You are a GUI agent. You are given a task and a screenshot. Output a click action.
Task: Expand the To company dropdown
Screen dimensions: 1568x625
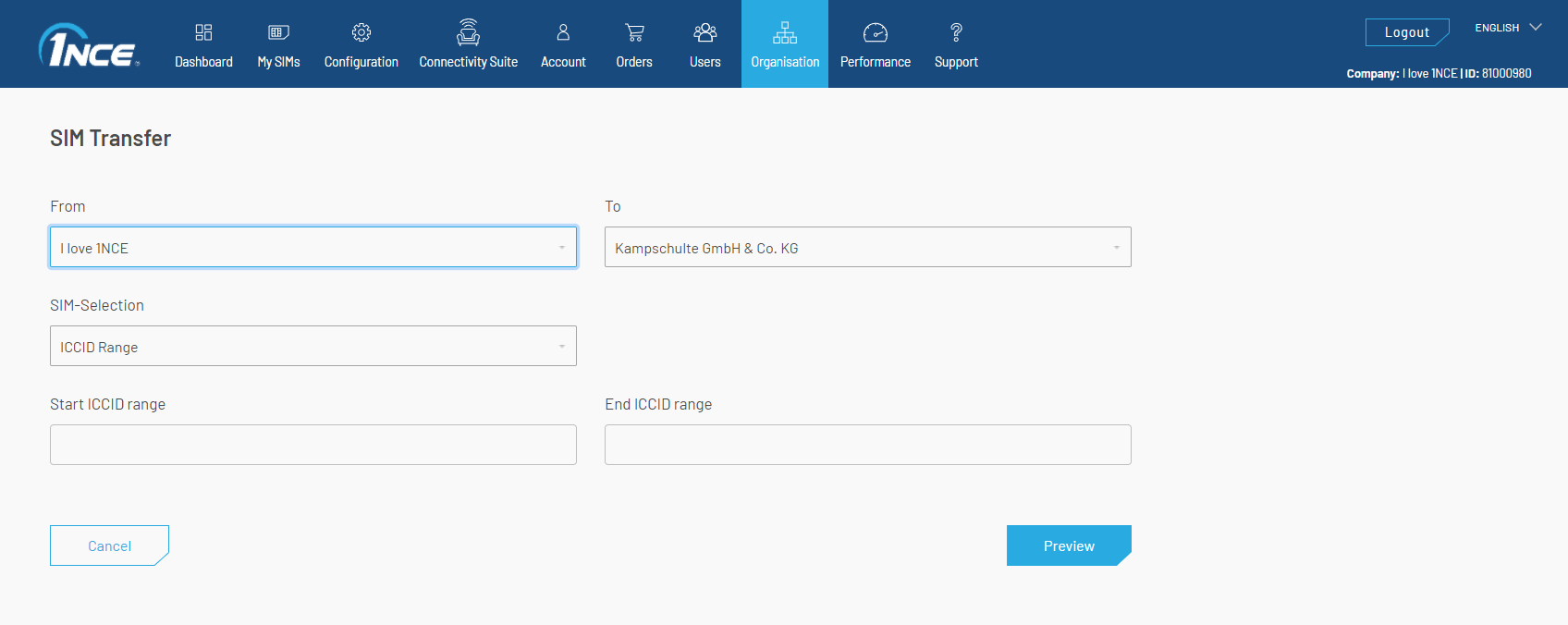868,247
